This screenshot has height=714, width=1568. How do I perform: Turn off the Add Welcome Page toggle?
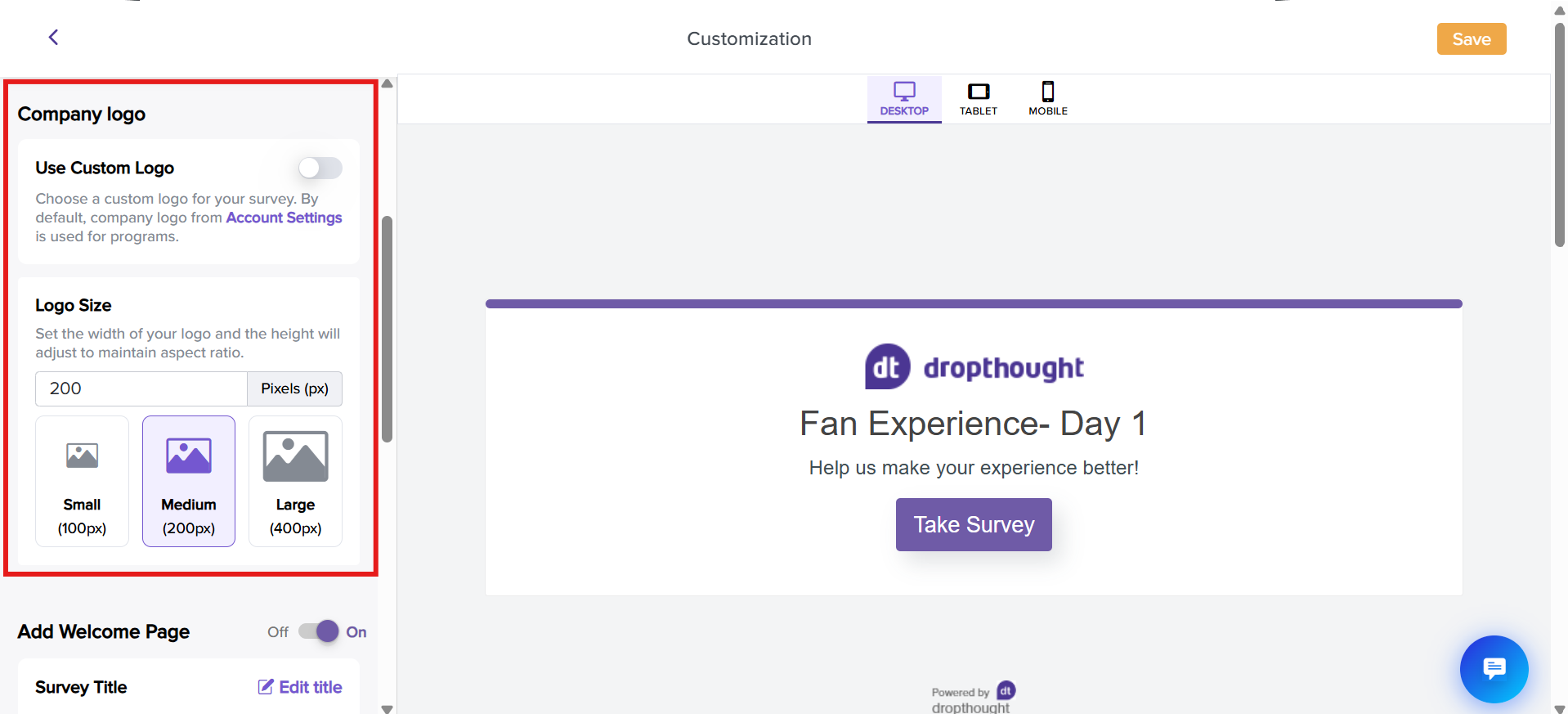coord(319,631)
